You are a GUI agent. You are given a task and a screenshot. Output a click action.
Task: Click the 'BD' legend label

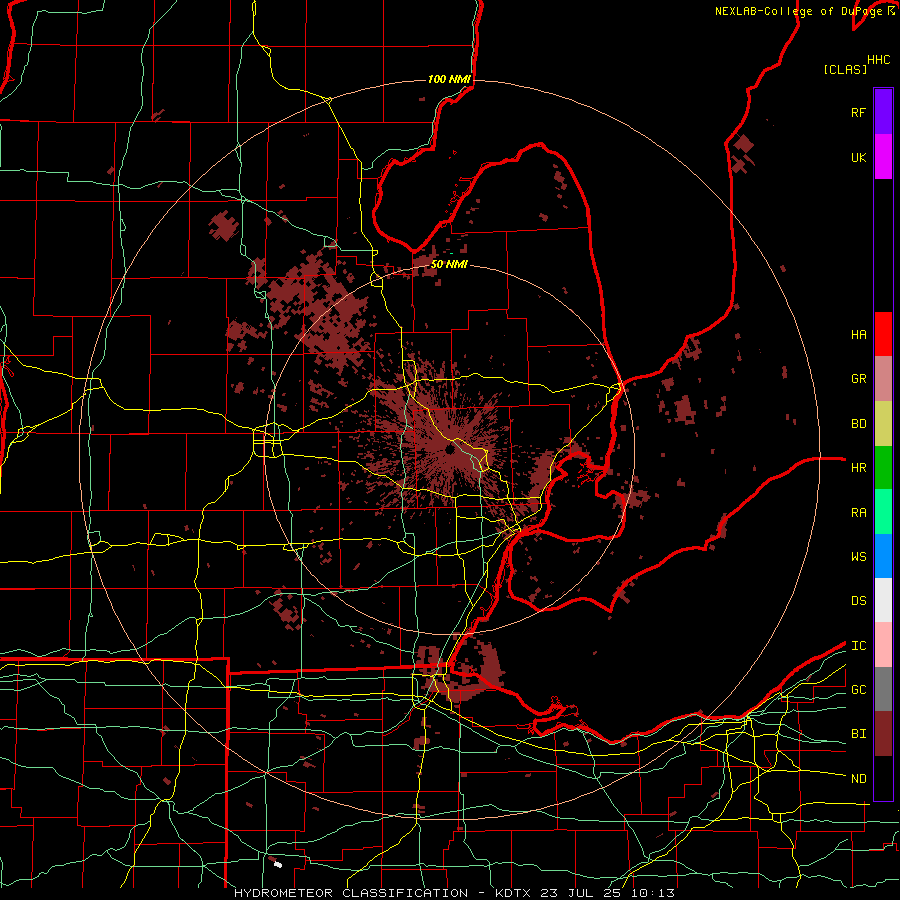[x=858, y=424]
